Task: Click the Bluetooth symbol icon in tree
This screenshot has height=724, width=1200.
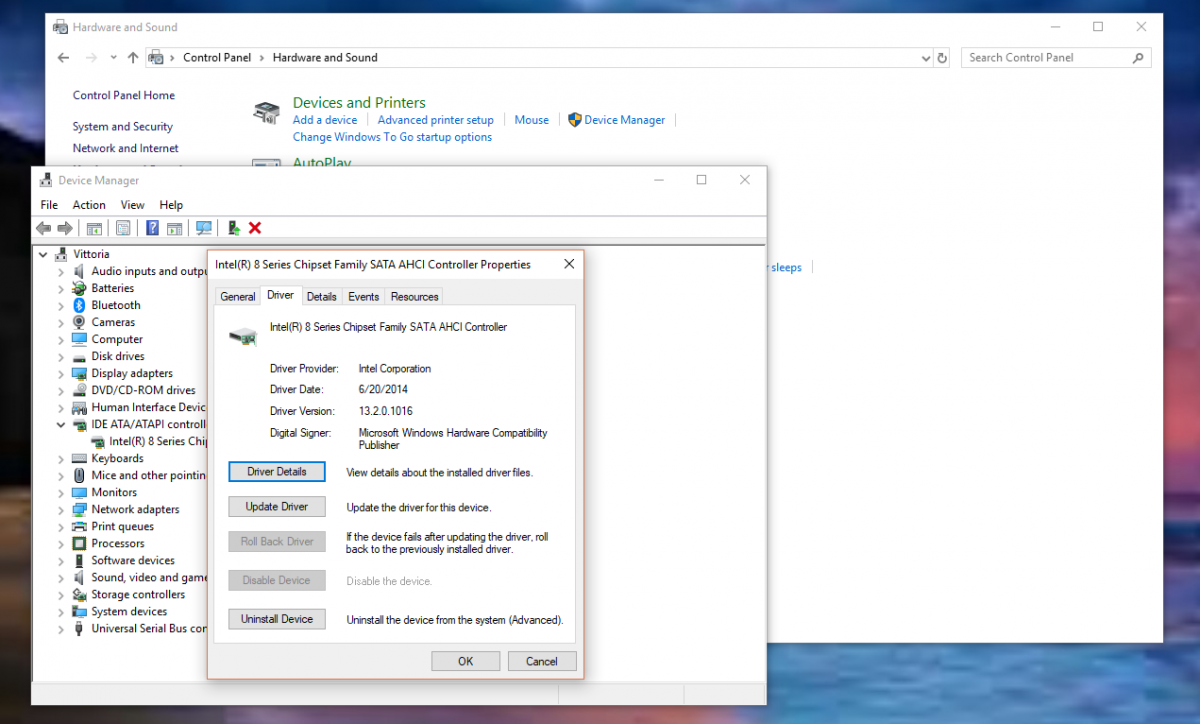Action: [x=80, y=305]
